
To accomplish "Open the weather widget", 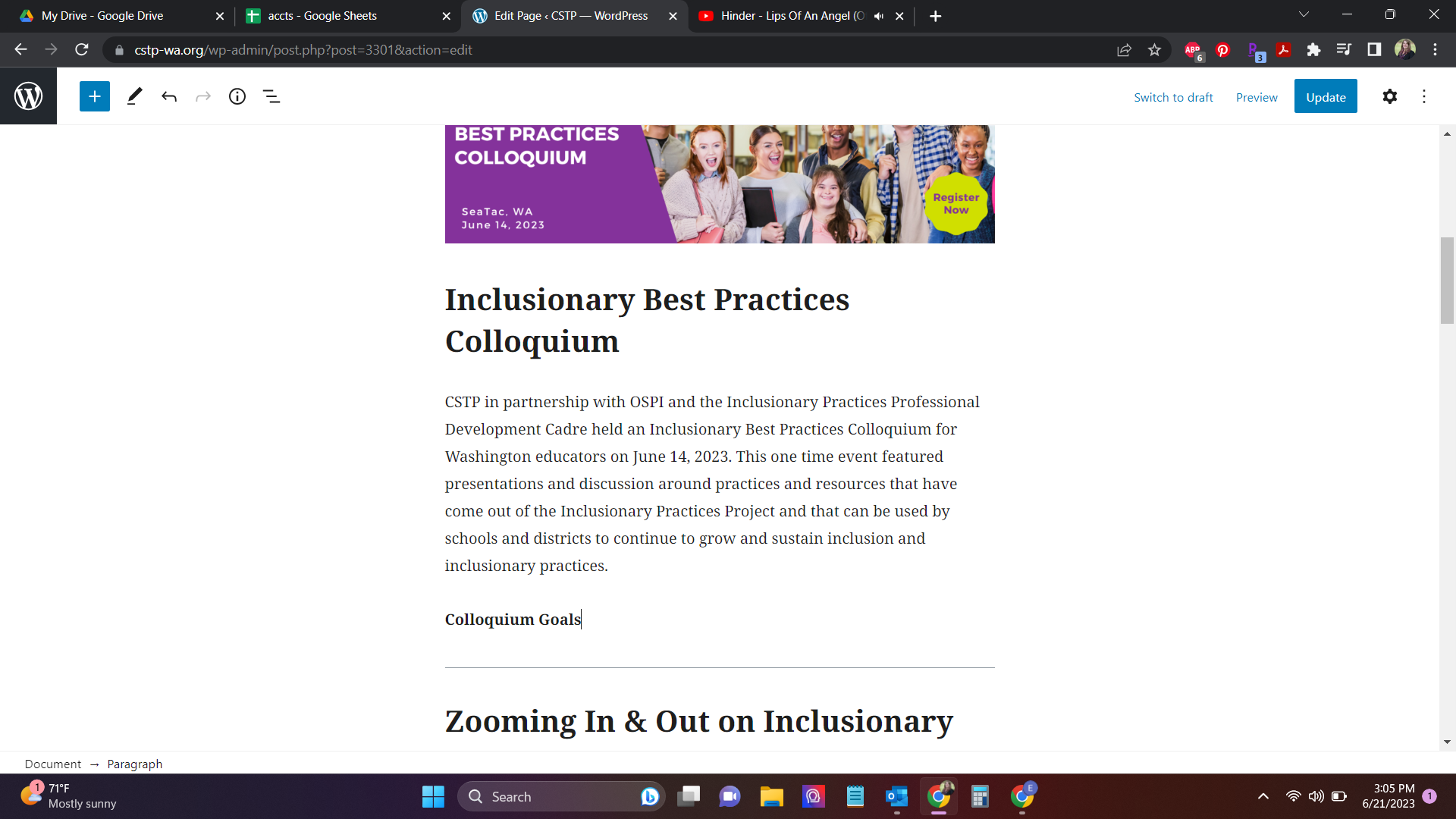I will pos(70,796).
